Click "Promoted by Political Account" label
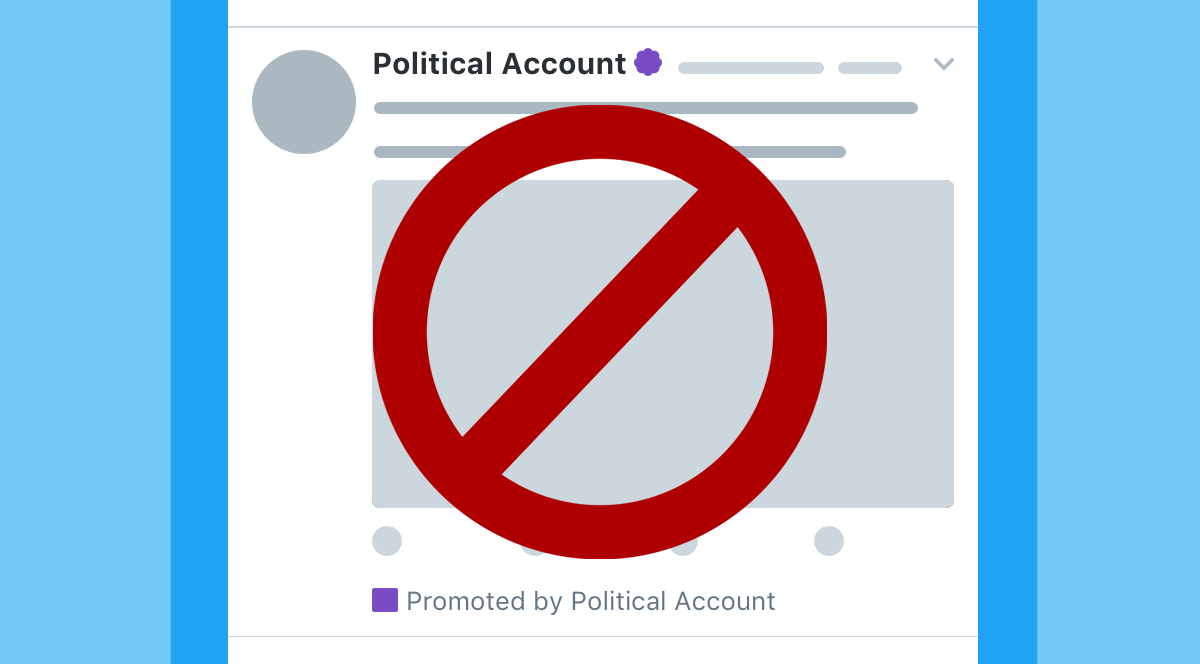 [x=590, y=601]
